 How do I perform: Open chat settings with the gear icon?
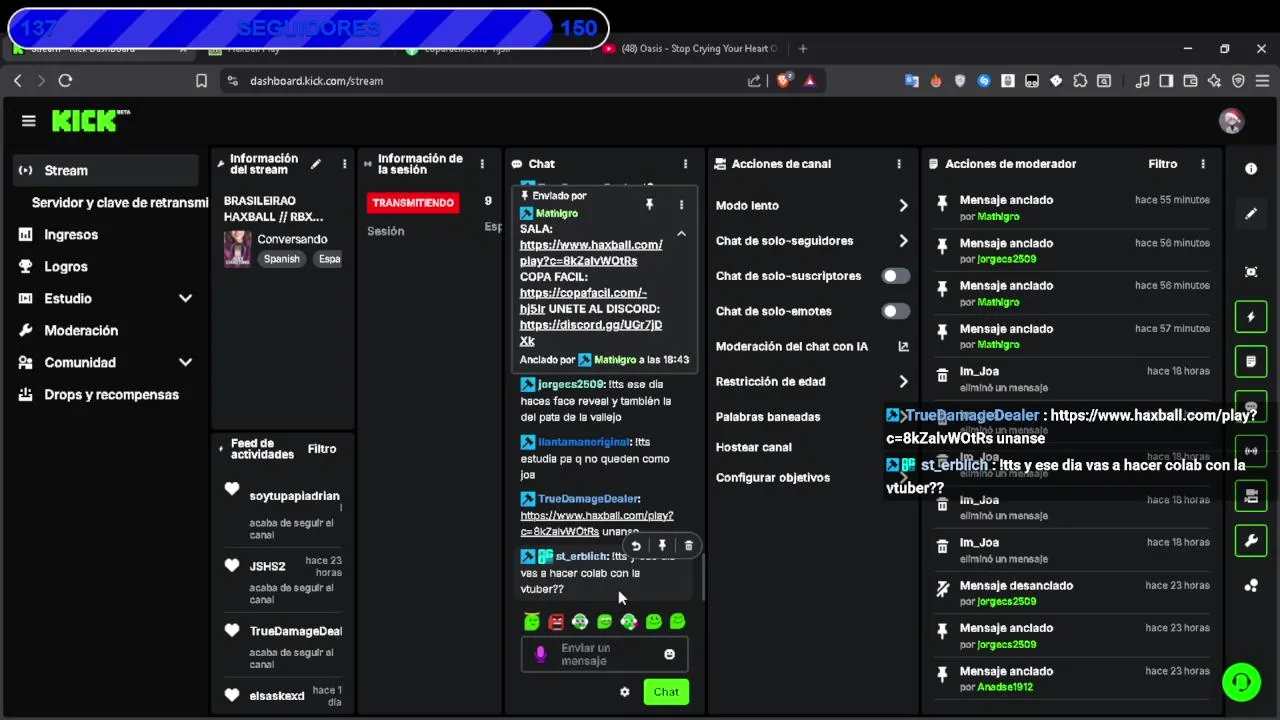tap(625, 692)
